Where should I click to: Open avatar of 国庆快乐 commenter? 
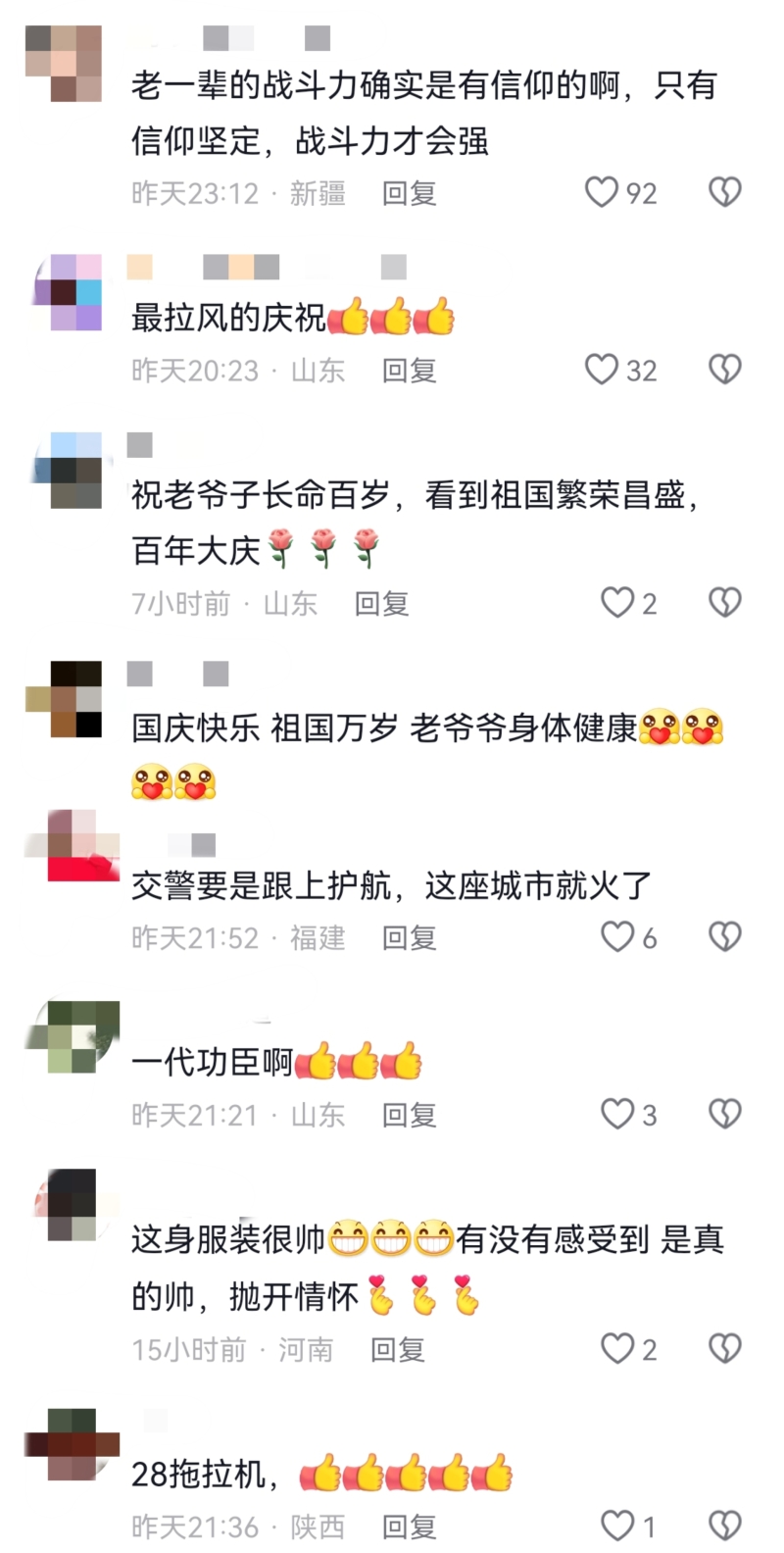65,699
